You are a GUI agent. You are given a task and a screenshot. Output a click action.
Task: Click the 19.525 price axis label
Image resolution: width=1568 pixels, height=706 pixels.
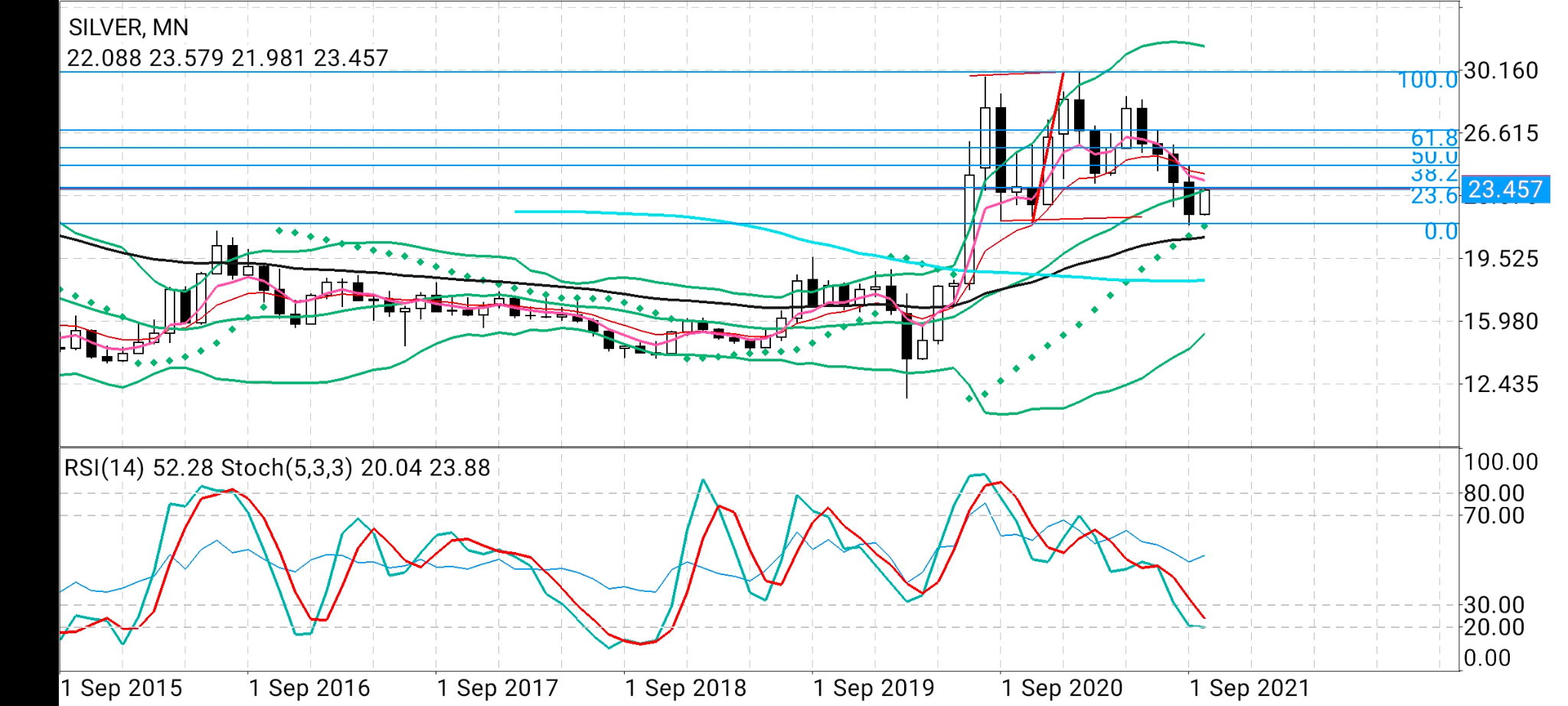pyautogui.click(x=1501, y=259)
